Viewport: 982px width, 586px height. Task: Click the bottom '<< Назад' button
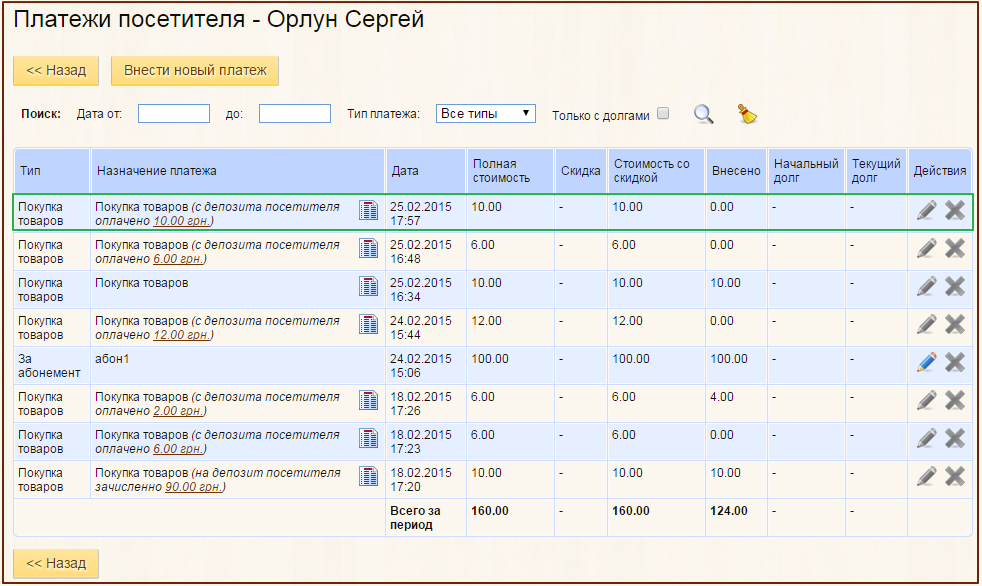(56, 563)
